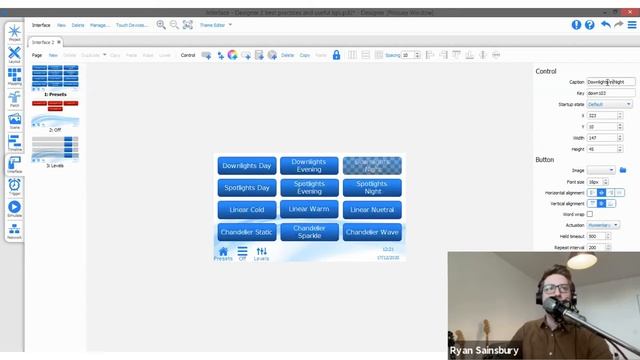The image size is (640, 360).
Task: Set horizontal alignment to left
Action: [x=592, y=193]
